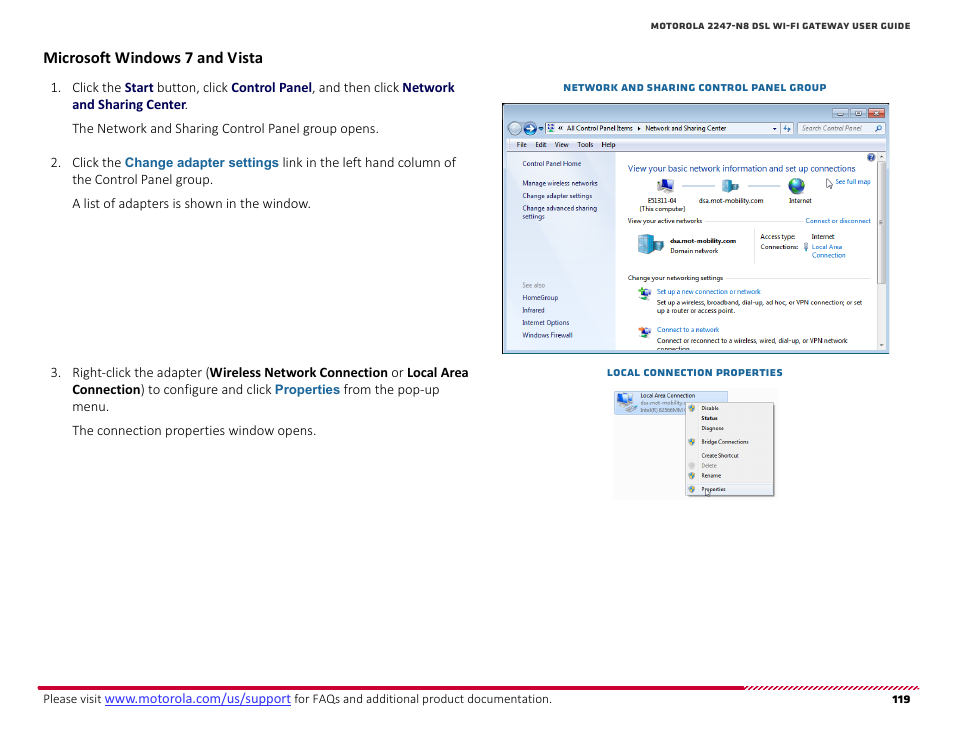Select the Local Area Connection adapter thumbnail

click(626, 403)
